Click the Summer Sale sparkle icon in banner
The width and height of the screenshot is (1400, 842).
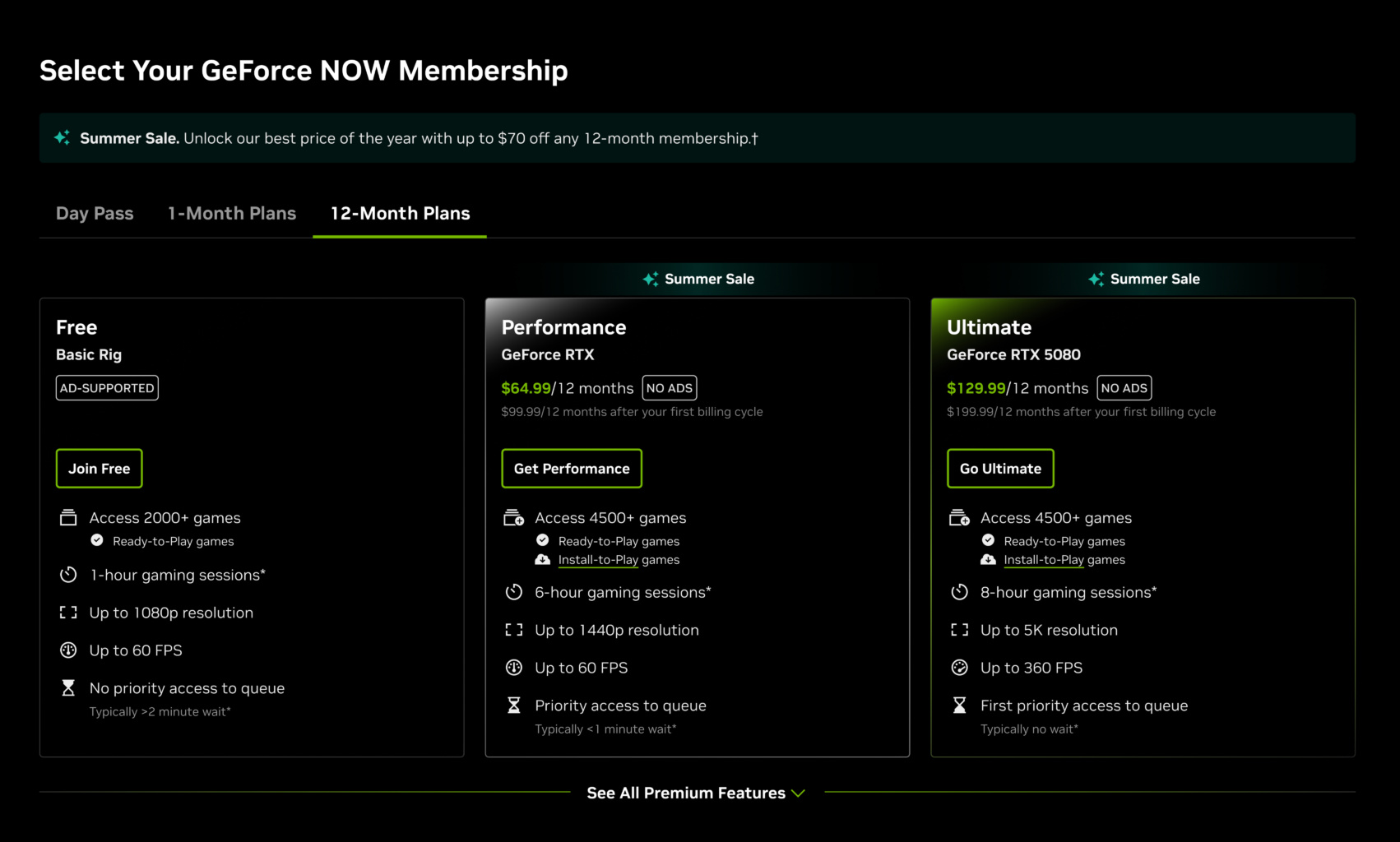click(x=63, y=137)
